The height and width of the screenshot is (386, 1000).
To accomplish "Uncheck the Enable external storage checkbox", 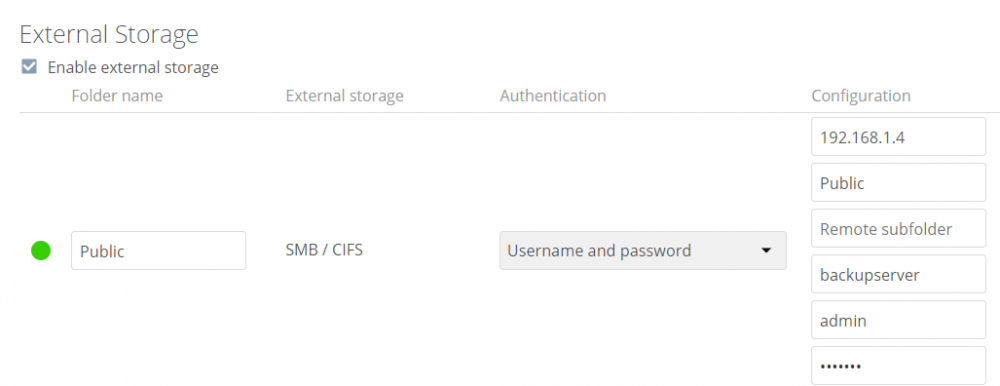I will tap(29, 67).
